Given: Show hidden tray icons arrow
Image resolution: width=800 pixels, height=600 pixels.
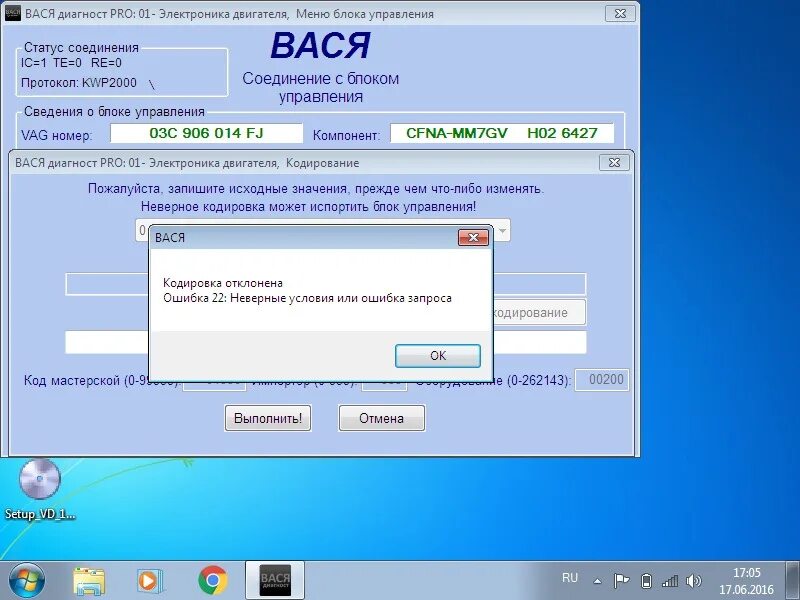Looking at the screenshot, I should 597,581.
